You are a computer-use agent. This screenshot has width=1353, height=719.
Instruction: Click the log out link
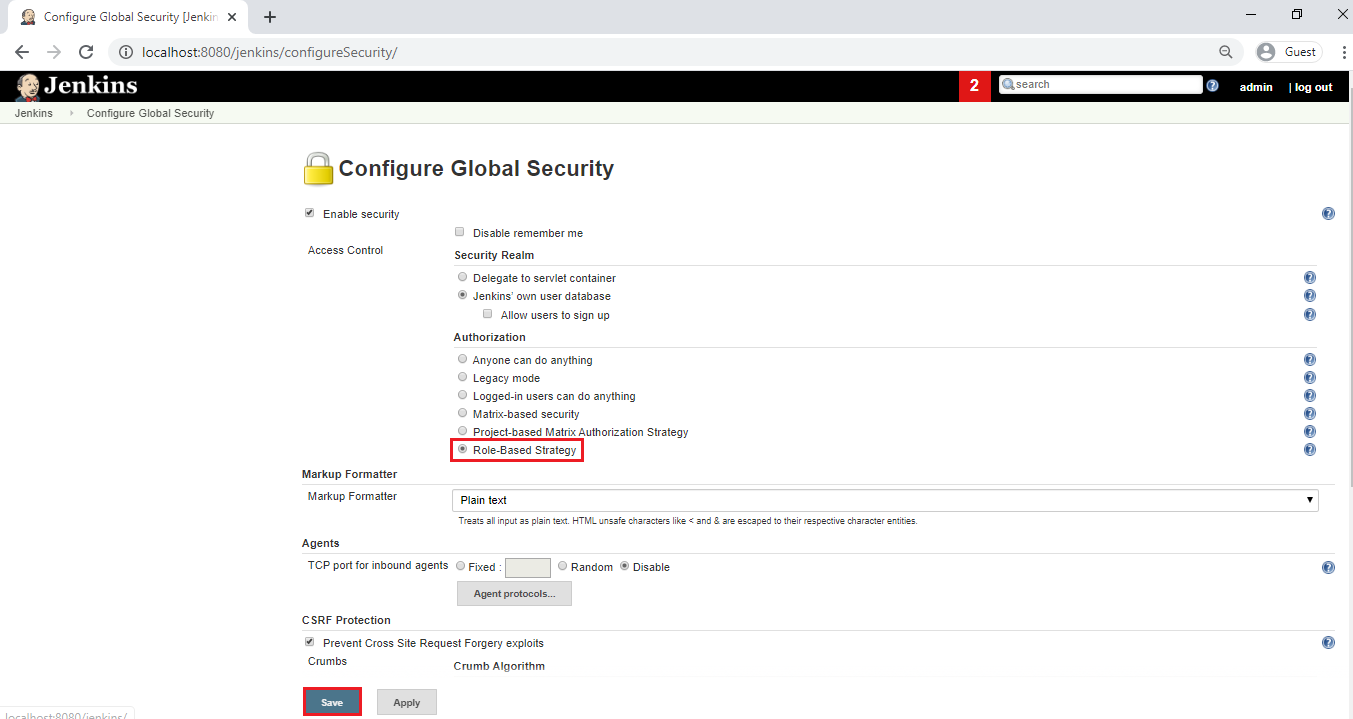coord(1313,87)
